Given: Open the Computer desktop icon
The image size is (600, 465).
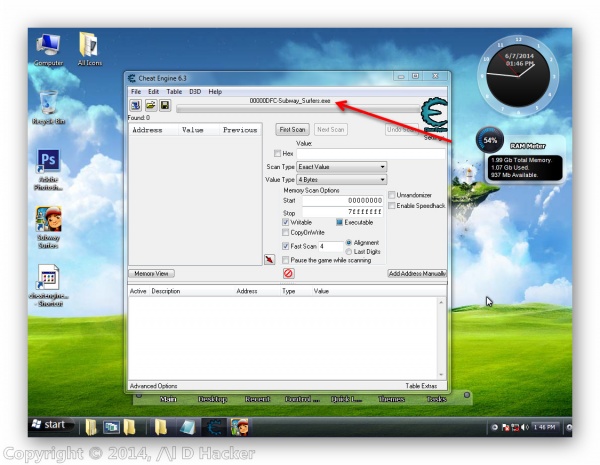Looking at the screenshot, I should 48,50.
